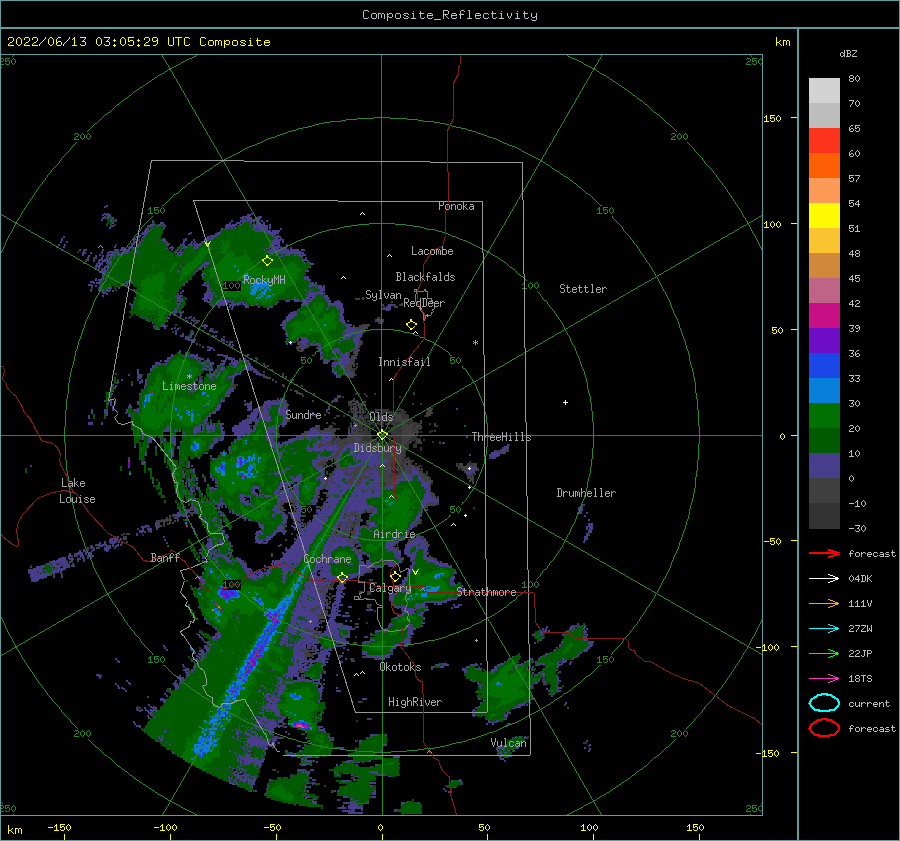Click the Stettler town label
The image size is (900, 841).
coord(583,289)
